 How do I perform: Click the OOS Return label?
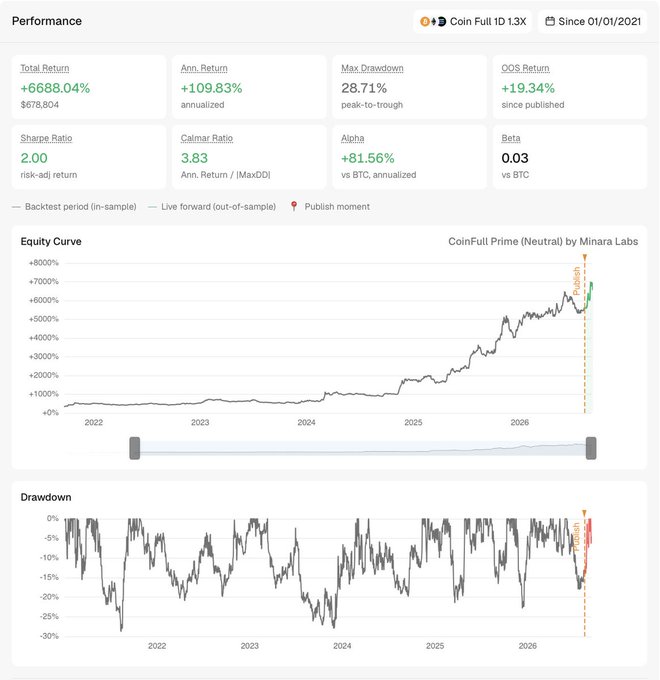[x=525, y=68]
